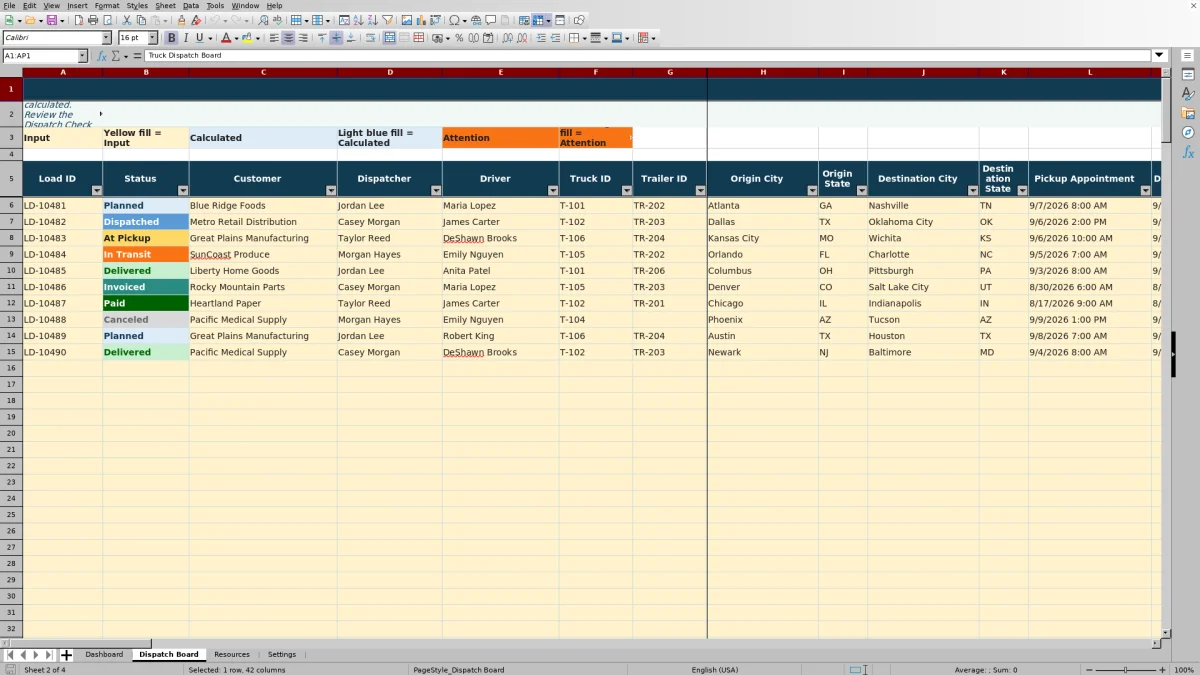Open the Tools menu
1200x675 pixels.
pyautogui.click(x=215, y=5)
